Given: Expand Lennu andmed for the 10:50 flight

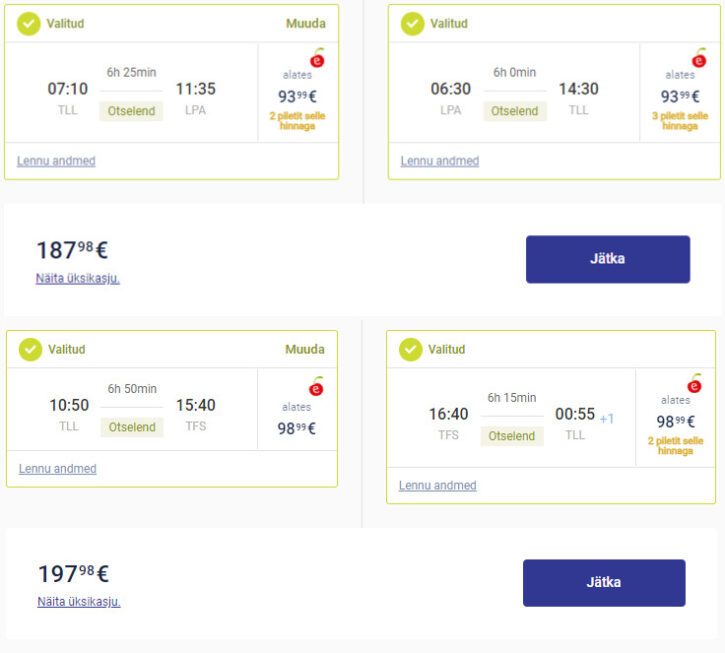Looking at the screenshot, I should [x=58, y=468].
